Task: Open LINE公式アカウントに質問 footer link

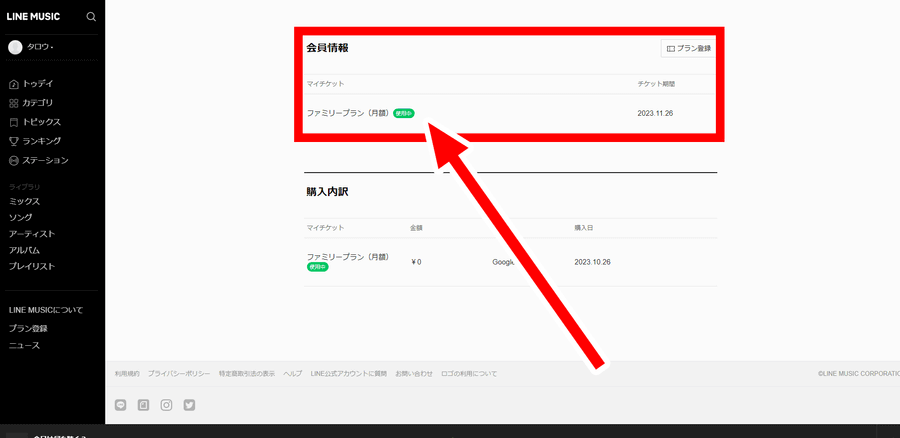Action: [x=349, y=374]
